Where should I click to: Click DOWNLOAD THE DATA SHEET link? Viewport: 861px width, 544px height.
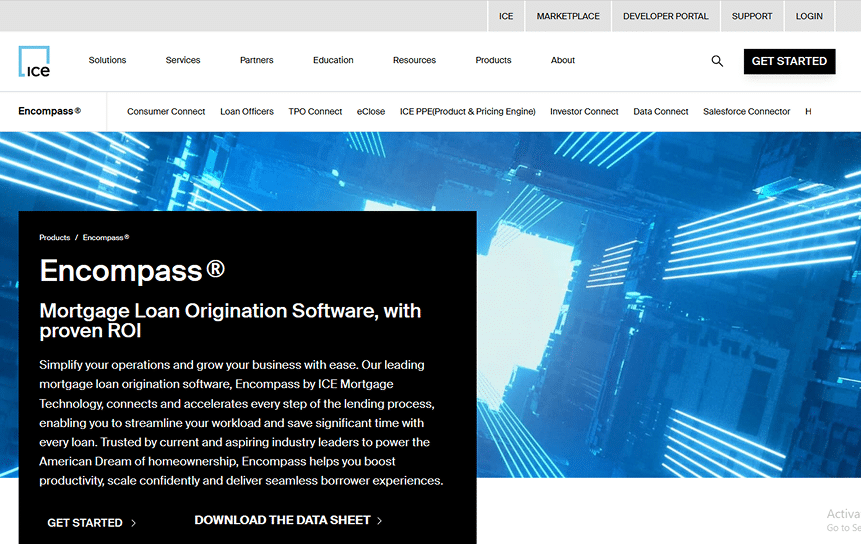(282, 520)
